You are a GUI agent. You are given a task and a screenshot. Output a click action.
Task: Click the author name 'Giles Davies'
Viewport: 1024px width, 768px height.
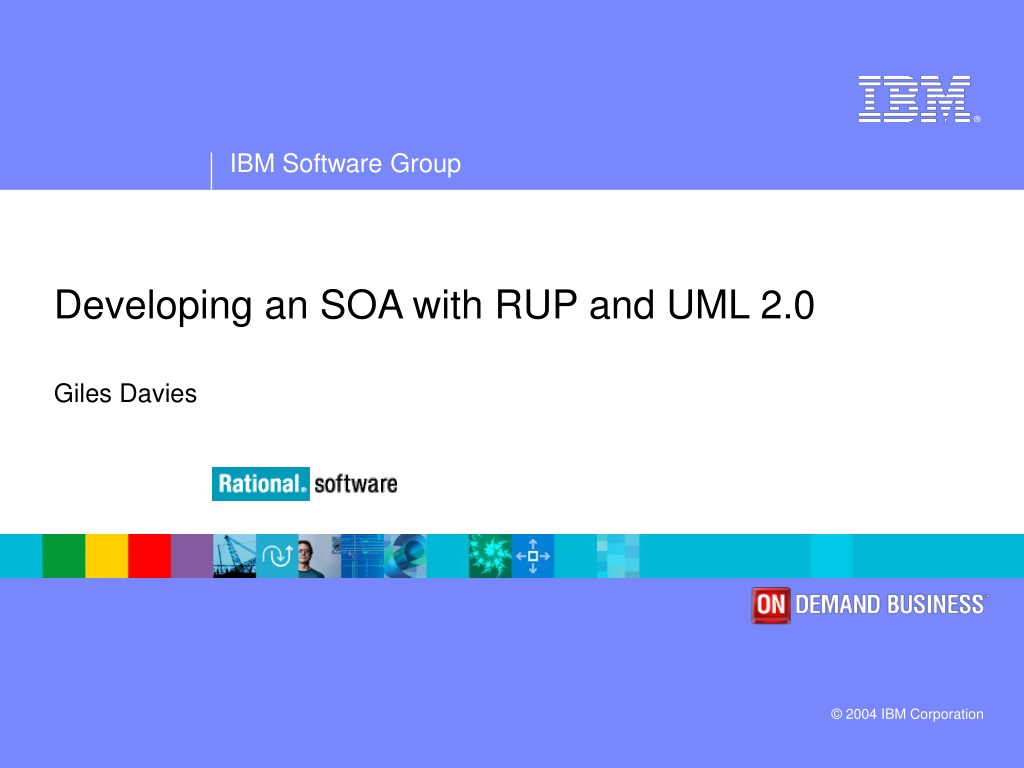click(x=125, y=394)
